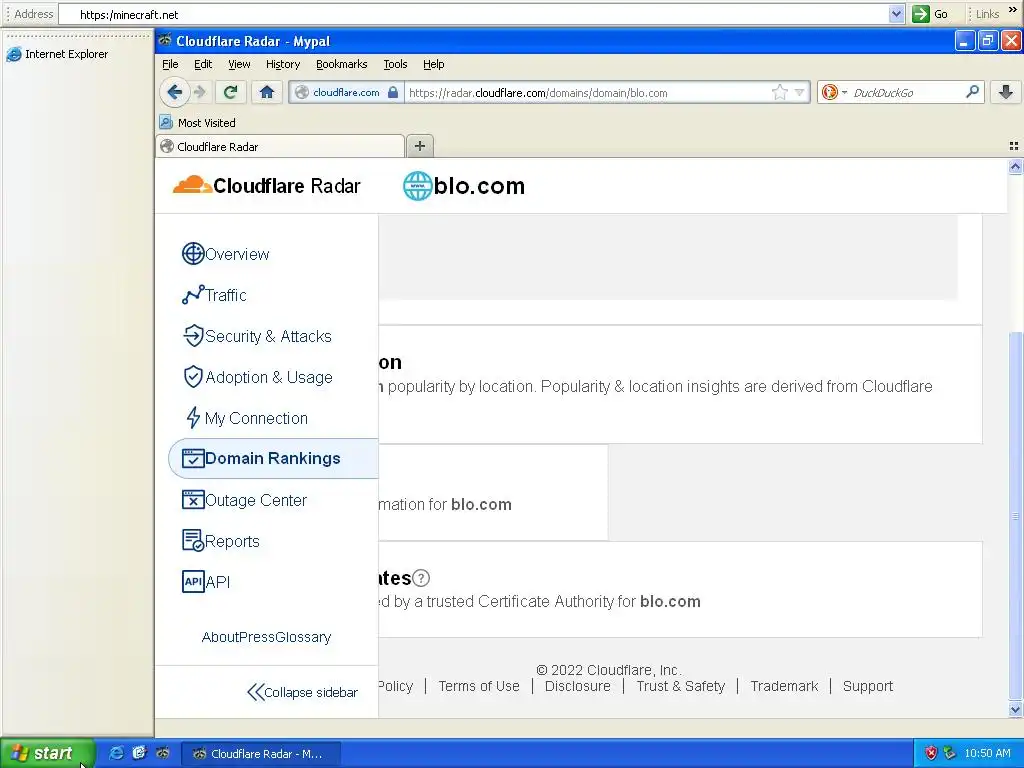Click Internet Explorer quick launch taskbar icon

point(116,753)
